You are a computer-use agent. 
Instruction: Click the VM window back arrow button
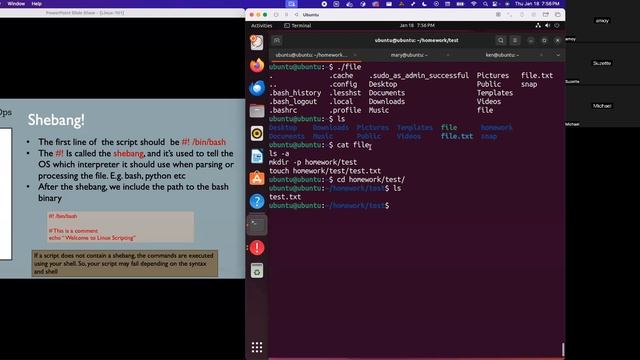(296, 15)
